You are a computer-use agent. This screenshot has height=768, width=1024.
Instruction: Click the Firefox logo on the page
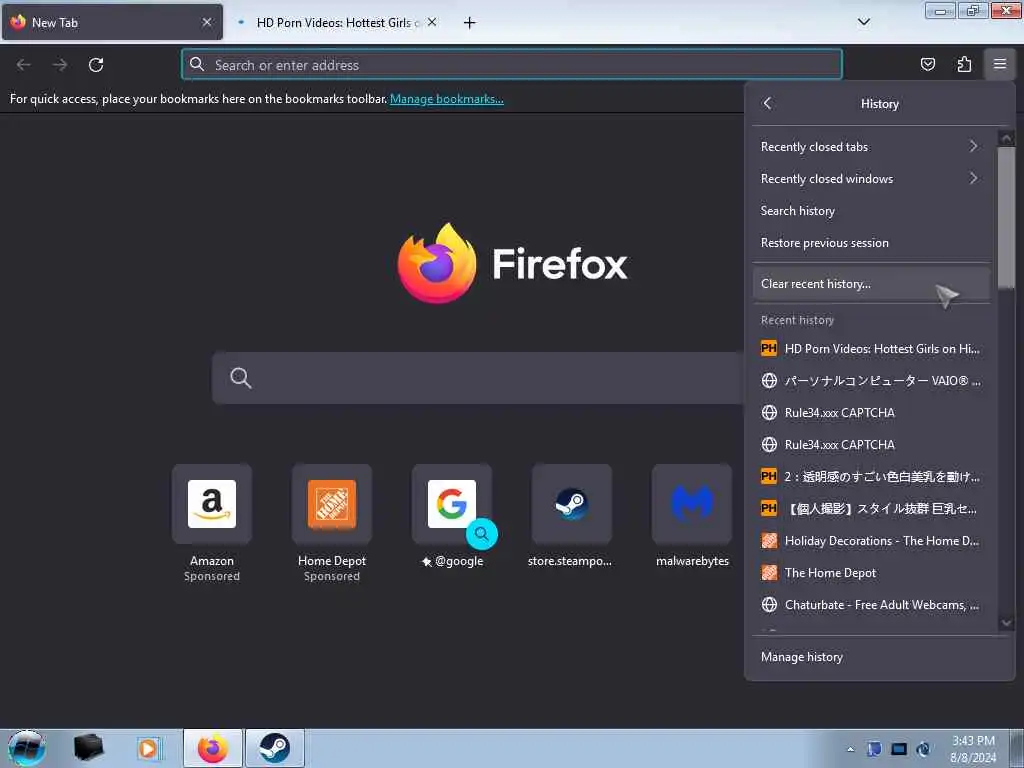click(x=511, y=264)
